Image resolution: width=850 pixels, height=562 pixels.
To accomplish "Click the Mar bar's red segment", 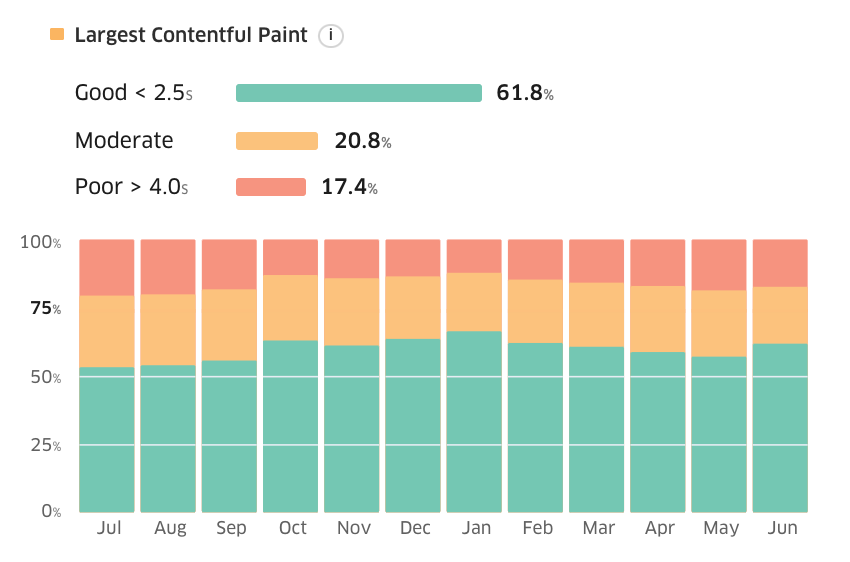I will 597,261.
